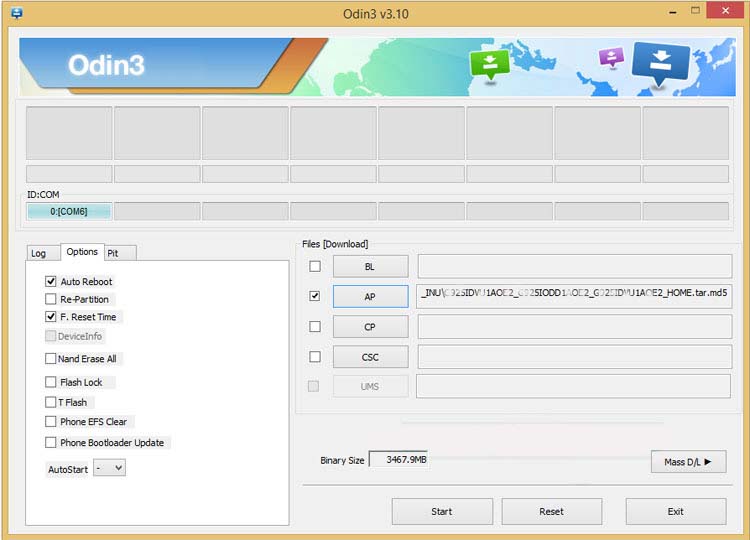
Task: Switch to the Log tab
Action: 43,253
